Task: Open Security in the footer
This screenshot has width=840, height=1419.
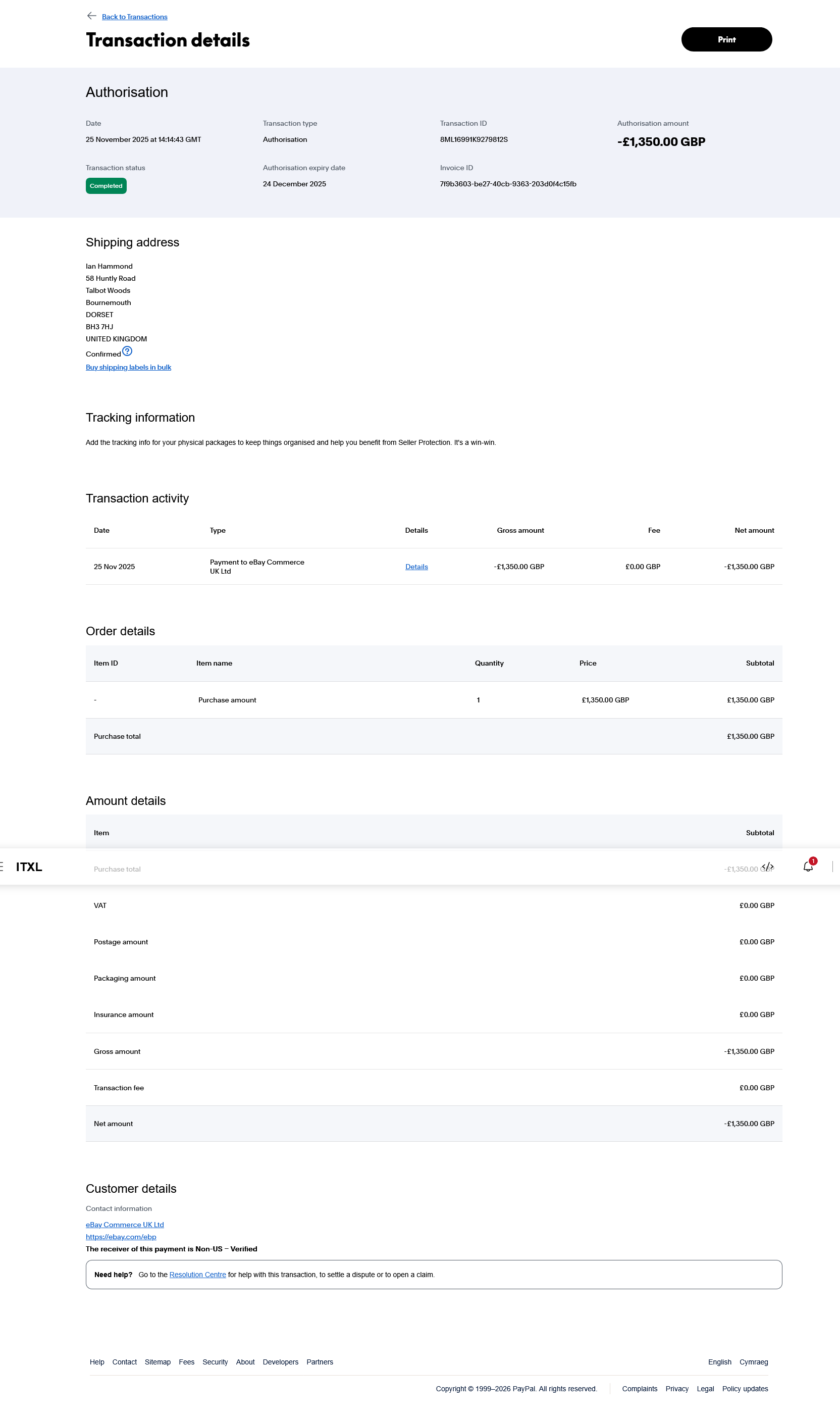Action: click(x=215, y=1362)
